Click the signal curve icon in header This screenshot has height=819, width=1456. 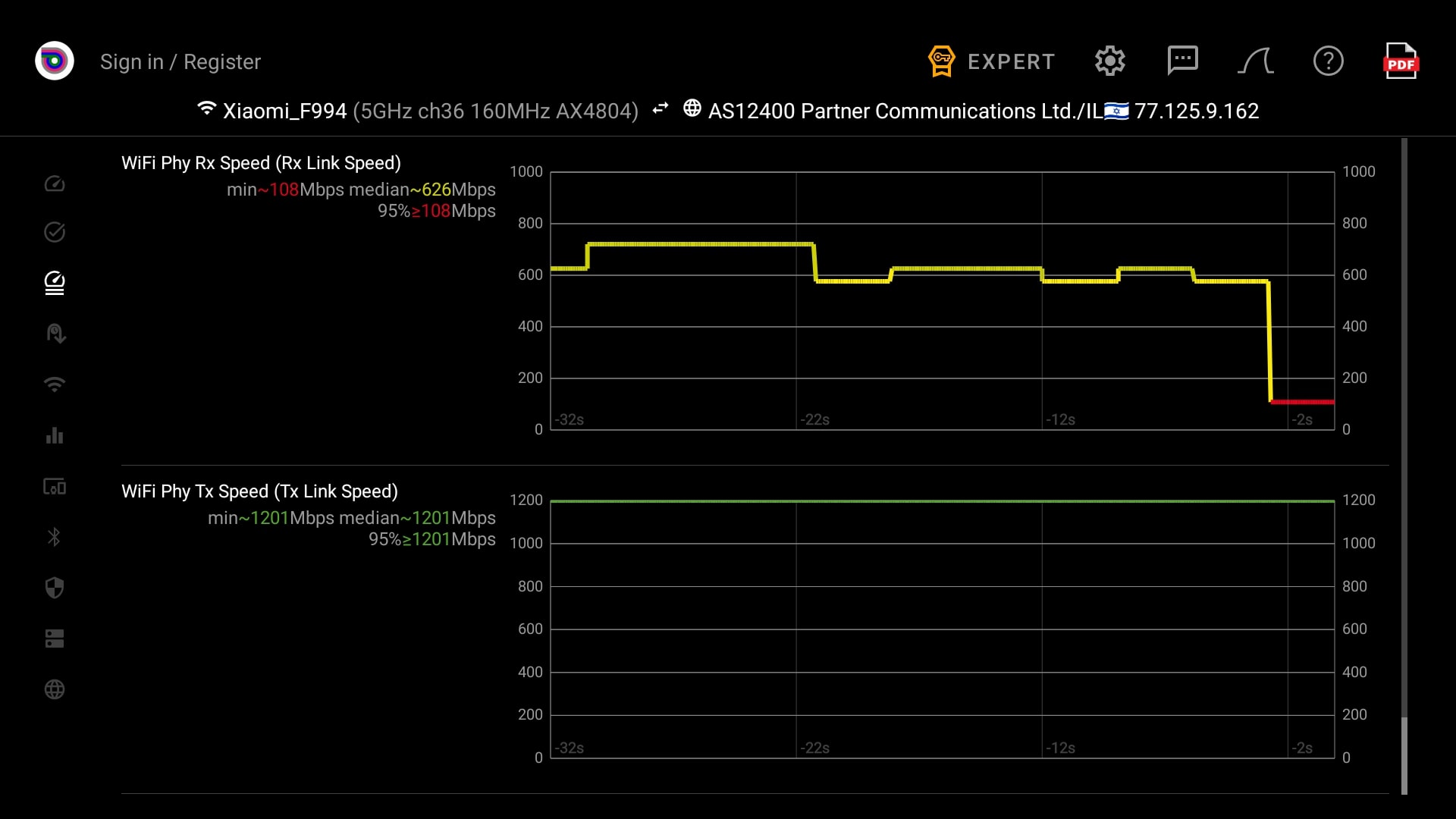(x=1255, y=61)
